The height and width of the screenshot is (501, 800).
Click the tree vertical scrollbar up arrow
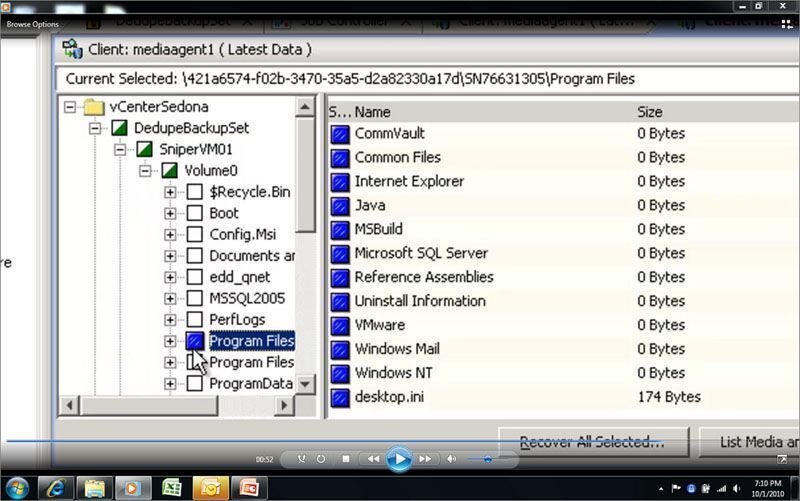pos(305,107)
